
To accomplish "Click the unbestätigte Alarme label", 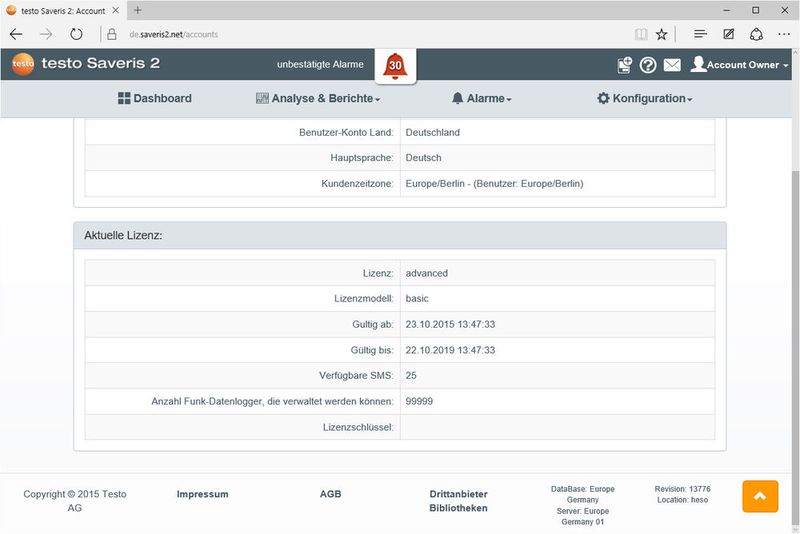I will tap(320, 65).
